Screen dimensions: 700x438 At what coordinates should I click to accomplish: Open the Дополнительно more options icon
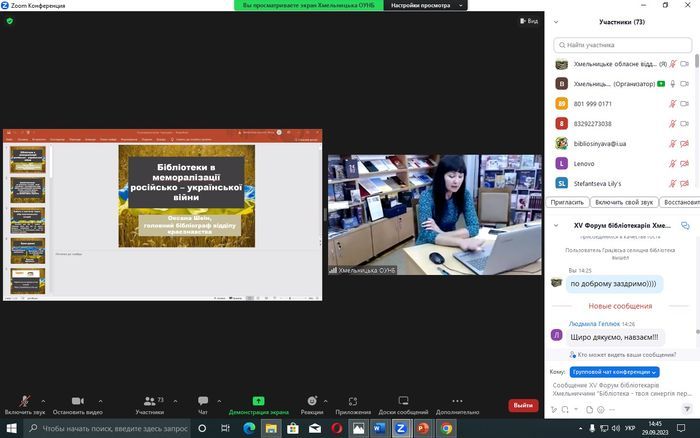(x=457, y=401)
